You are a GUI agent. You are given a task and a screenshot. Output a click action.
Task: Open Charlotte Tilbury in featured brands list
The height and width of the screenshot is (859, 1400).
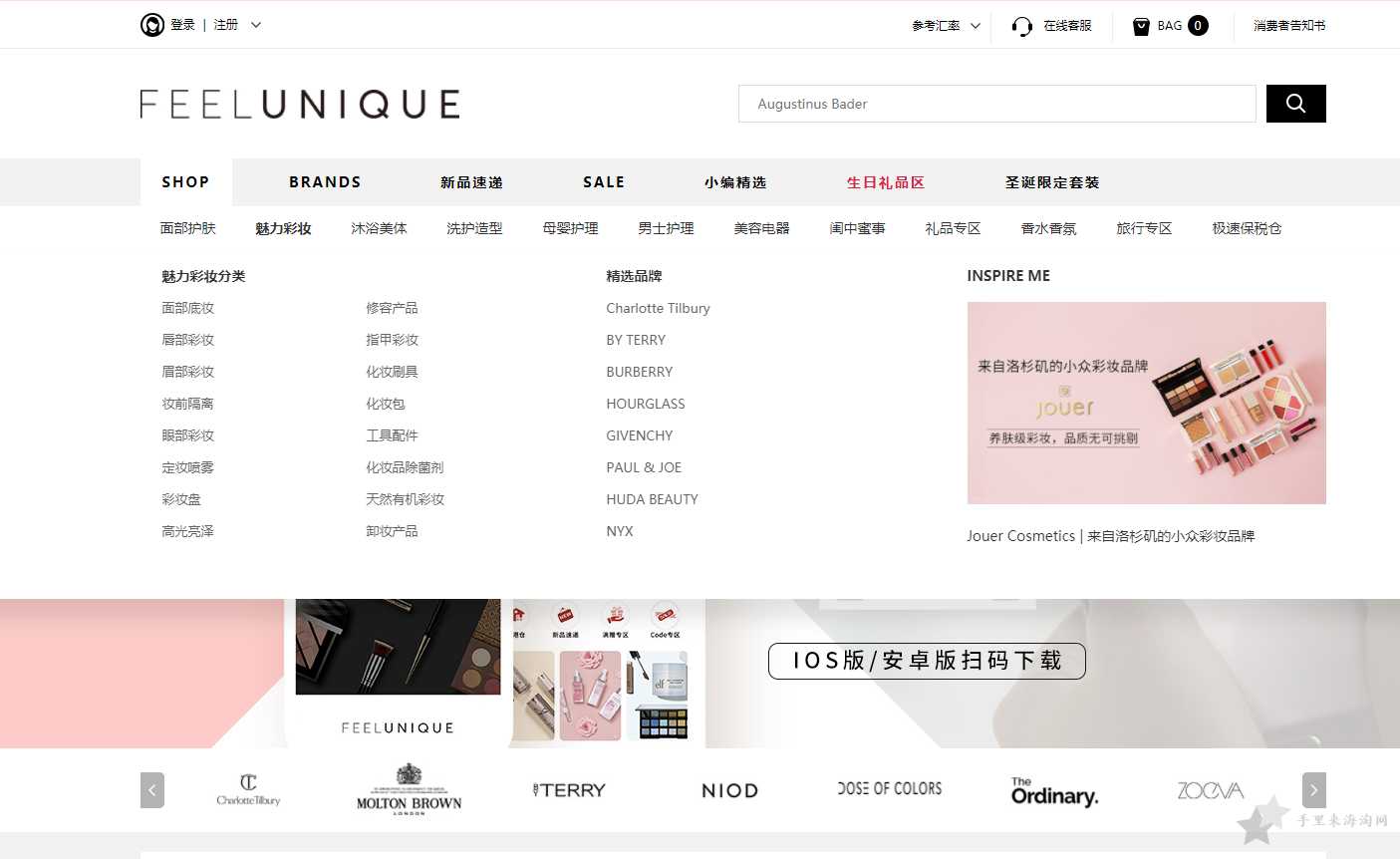(x=658, y=308)
